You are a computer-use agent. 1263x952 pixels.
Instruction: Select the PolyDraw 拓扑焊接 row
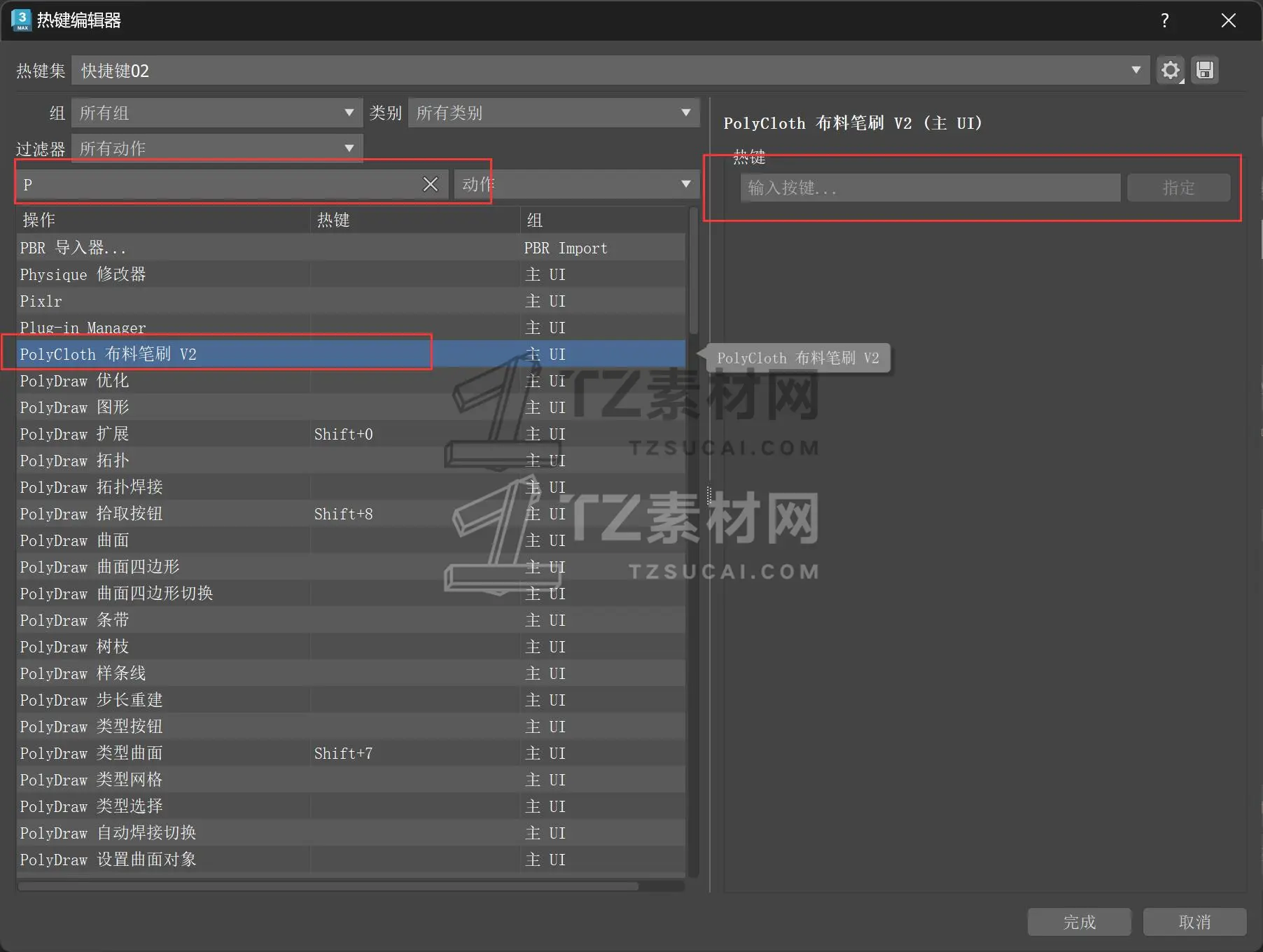click(x=351, y=487)
